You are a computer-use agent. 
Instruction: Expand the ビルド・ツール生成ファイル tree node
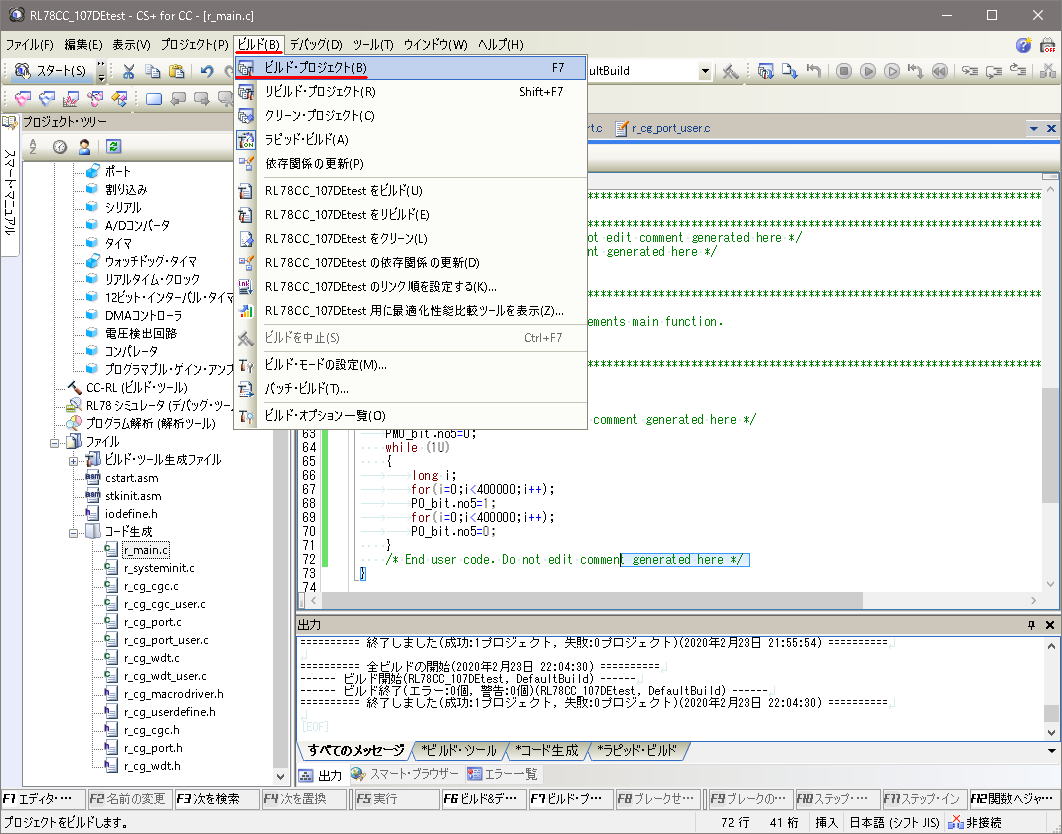point(74,460)
